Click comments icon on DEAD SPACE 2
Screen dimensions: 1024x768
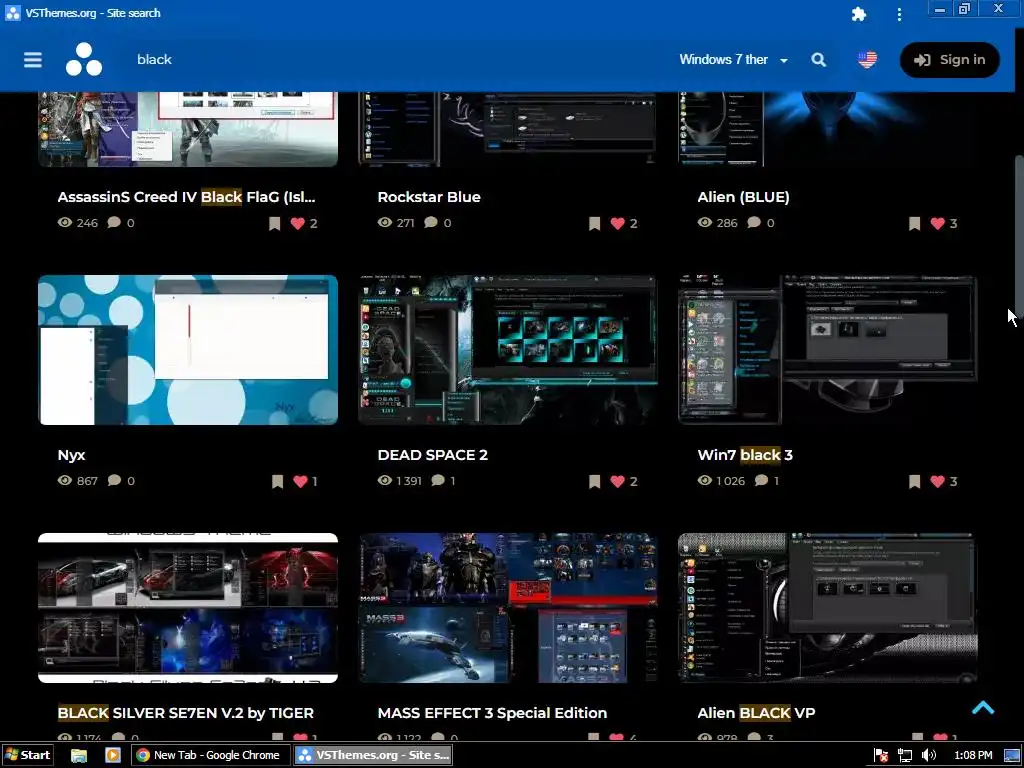438,481
